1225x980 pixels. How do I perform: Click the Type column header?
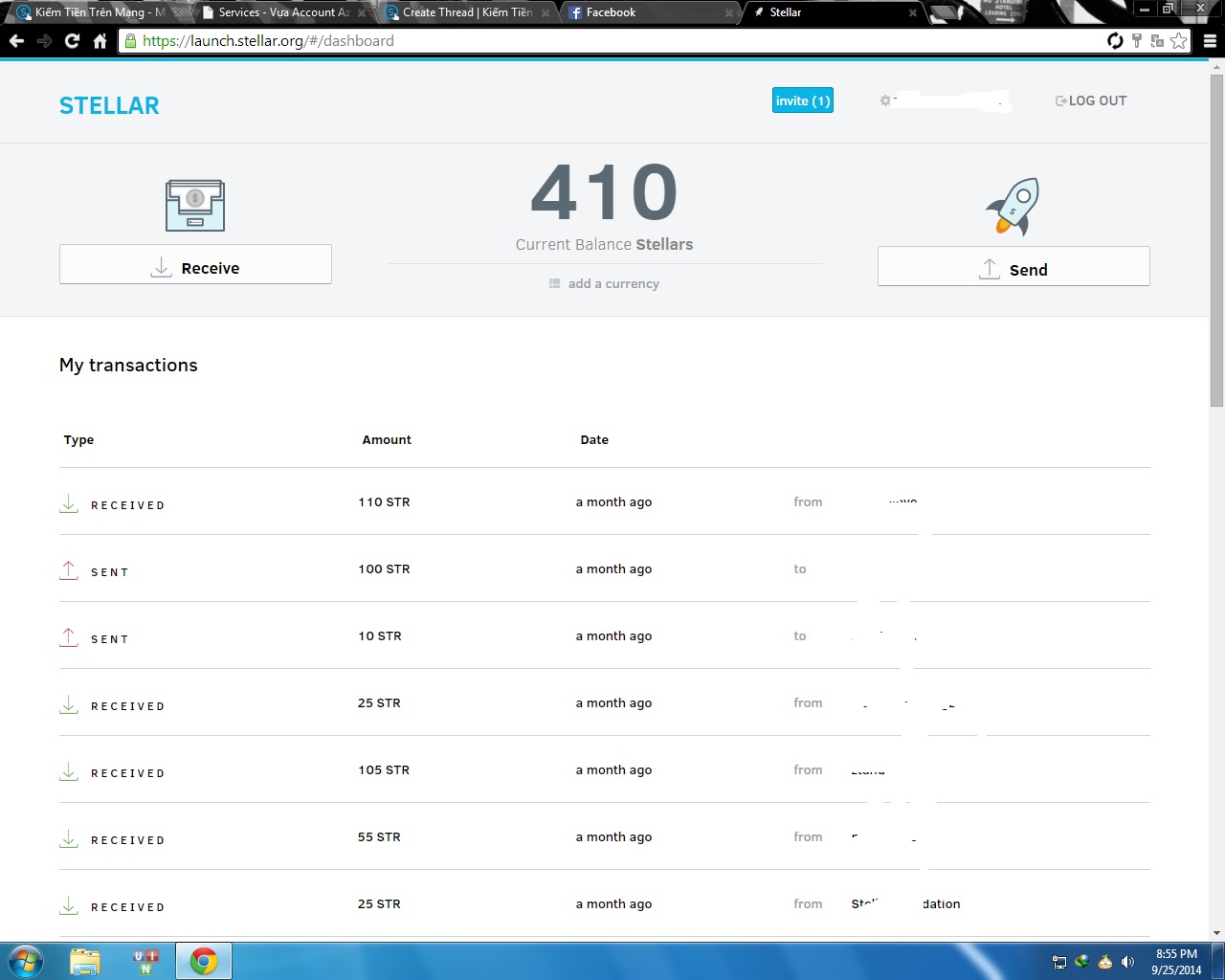pos(78,440)
